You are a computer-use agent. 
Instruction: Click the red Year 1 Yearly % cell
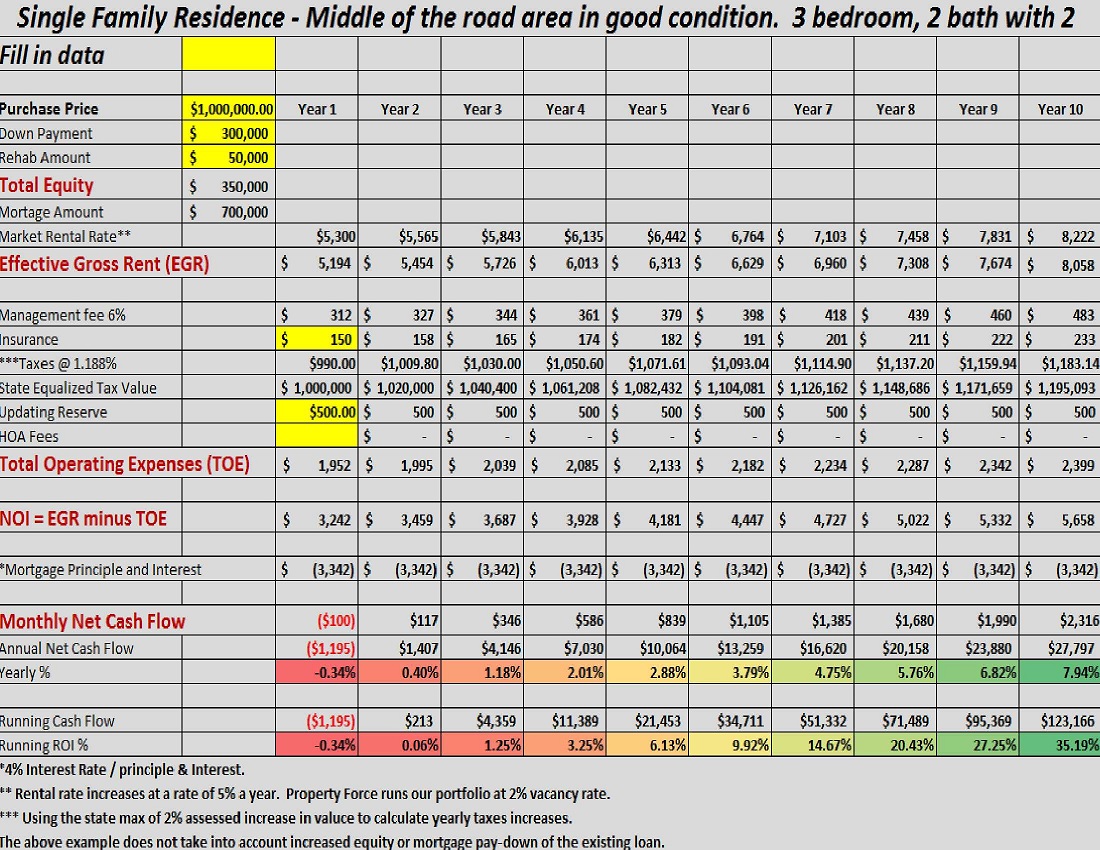coord(317,672)
